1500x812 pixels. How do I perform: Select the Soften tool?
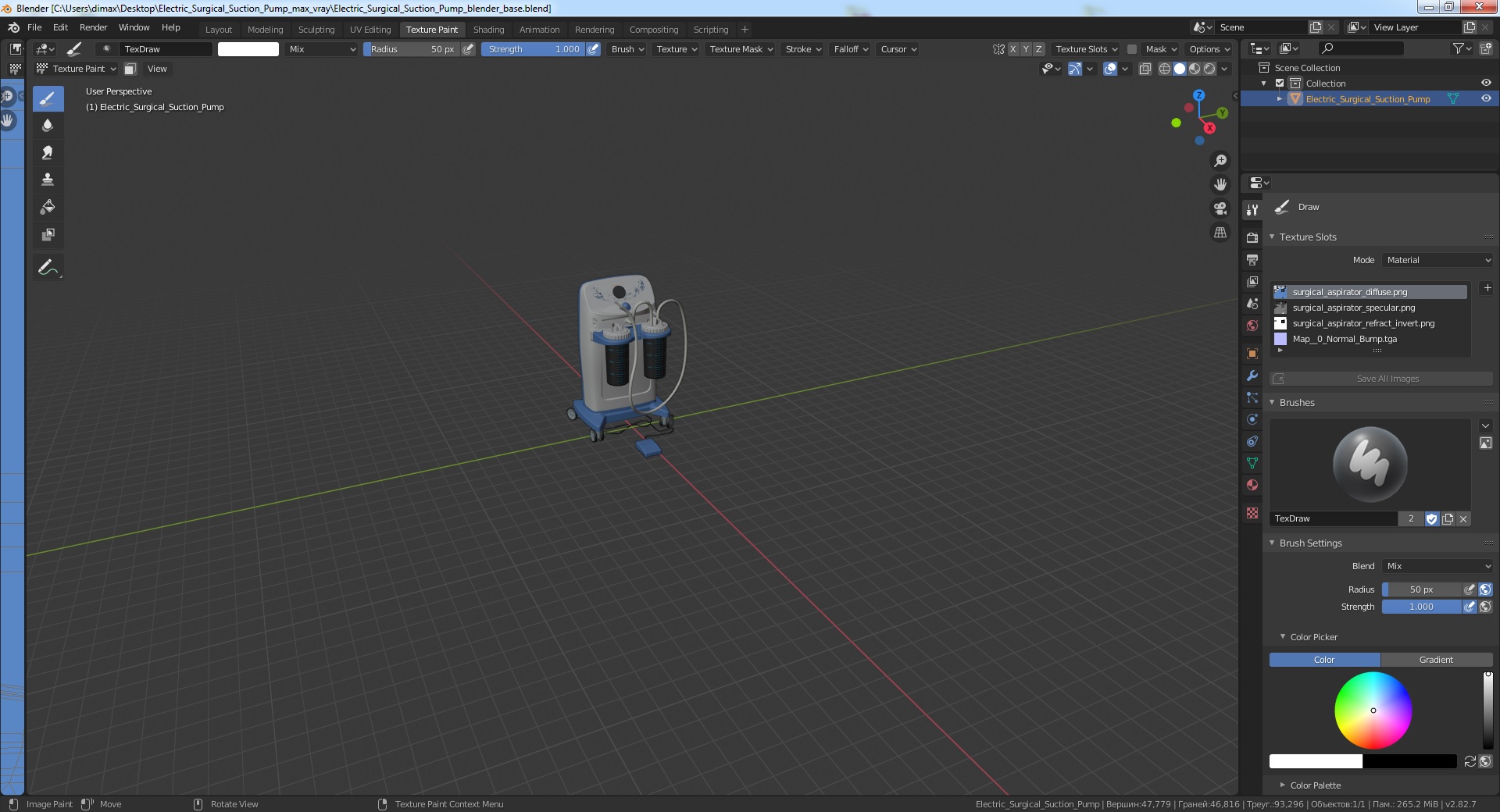pos(48,125)
